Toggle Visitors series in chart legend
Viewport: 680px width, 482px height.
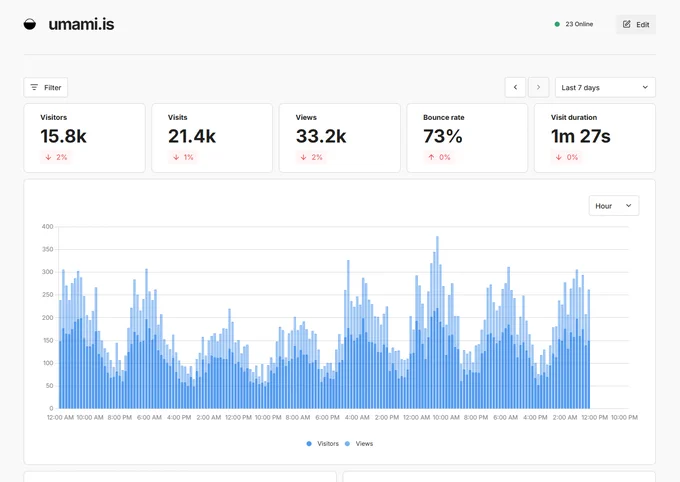click(322, 443)
